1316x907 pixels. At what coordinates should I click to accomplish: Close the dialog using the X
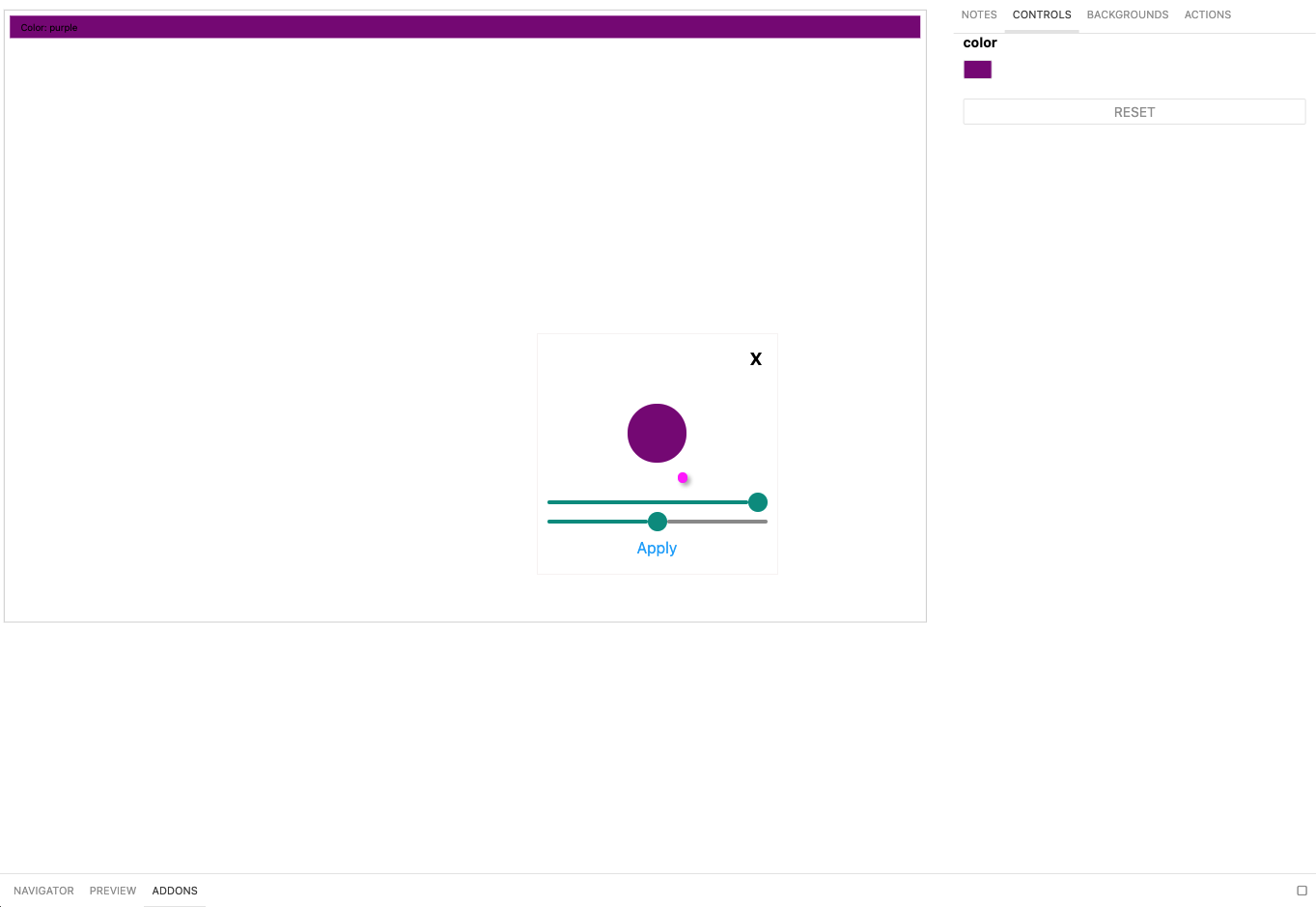click(x=755, y=358)
